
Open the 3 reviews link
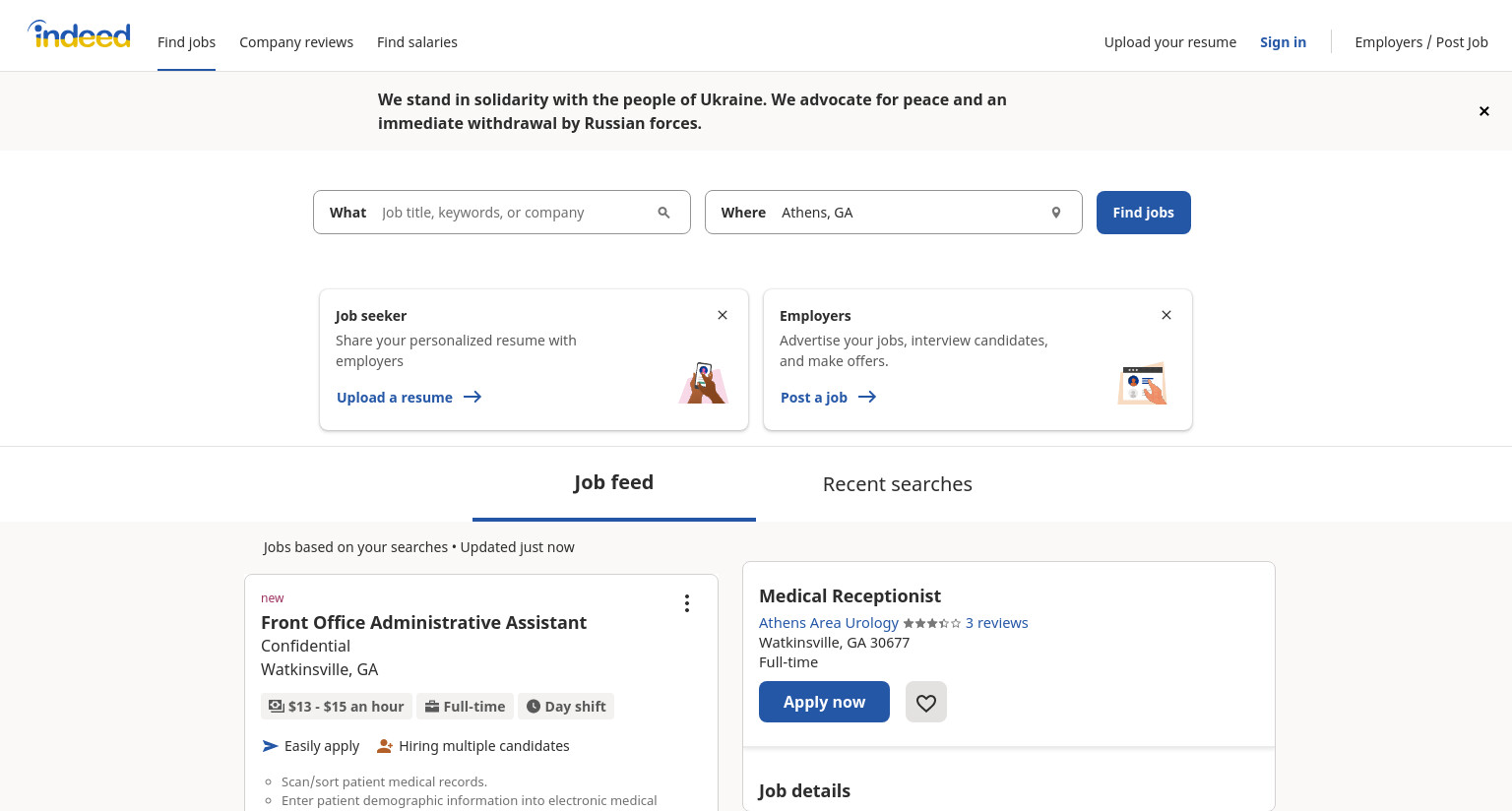tap(996, 623)
